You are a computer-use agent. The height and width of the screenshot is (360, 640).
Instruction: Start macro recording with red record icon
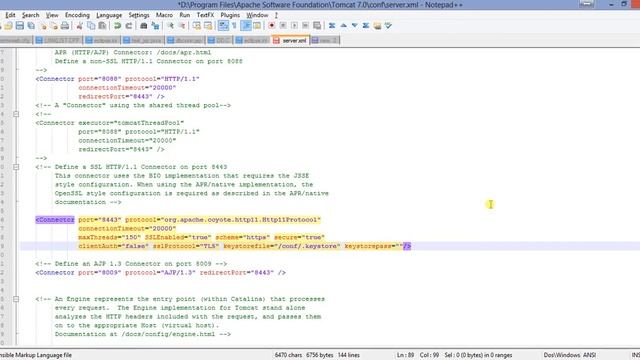click(272, 26)
